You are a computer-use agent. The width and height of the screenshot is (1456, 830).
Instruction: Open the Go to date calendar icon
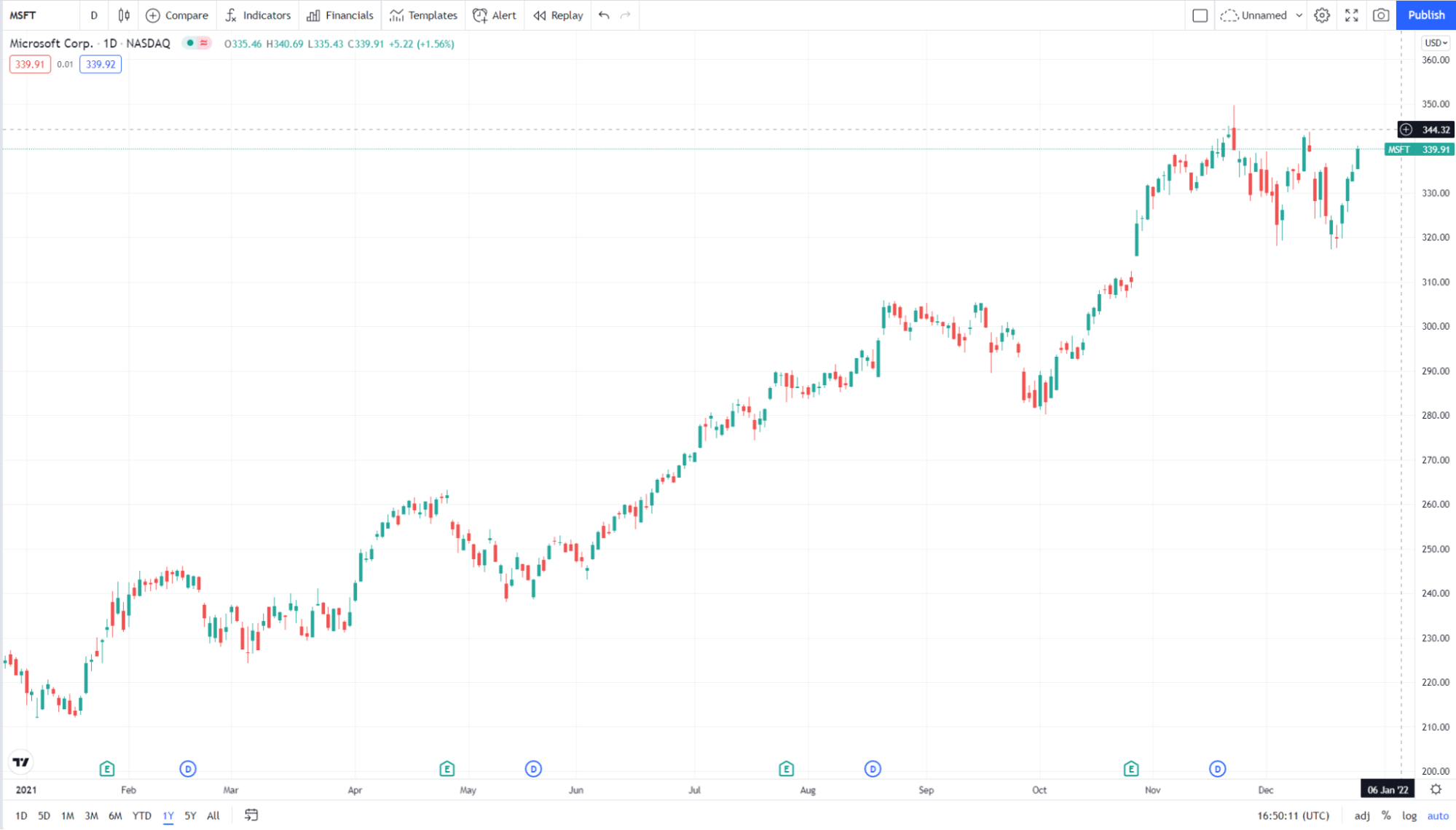click(251, 815)
